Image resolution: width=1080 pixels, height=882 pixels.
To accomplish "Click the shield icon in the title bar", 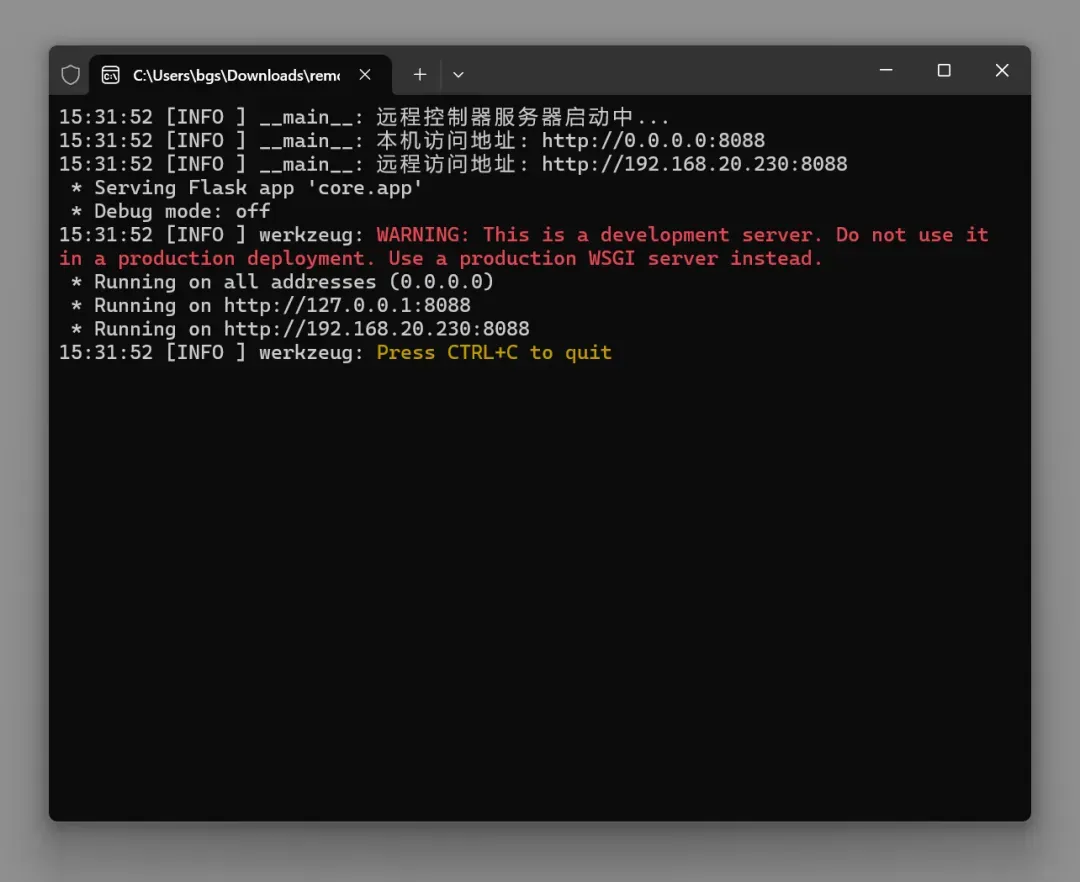I will click(70, 74).
